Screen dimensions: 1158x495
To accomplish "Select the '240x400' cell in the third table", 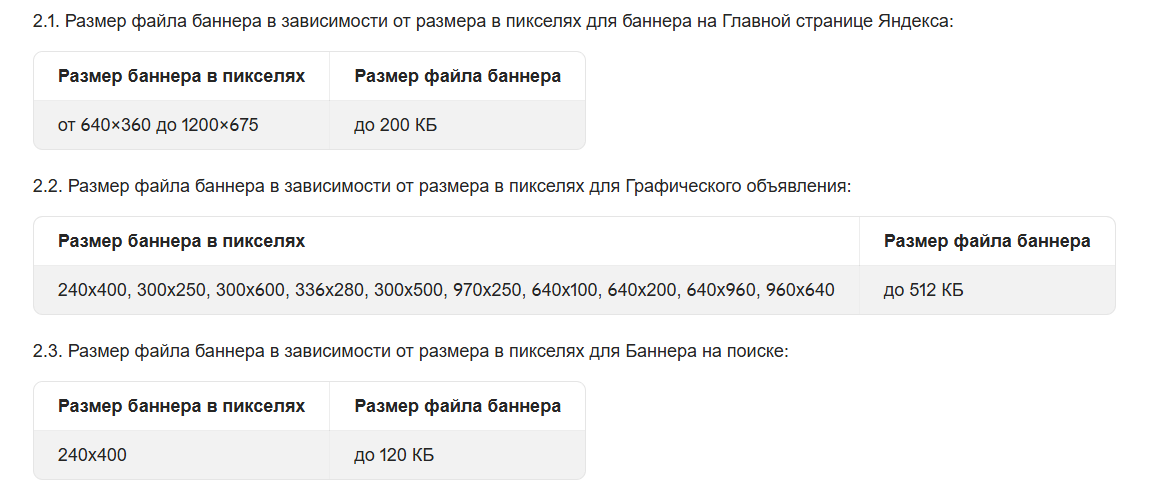I will [92, 455].
